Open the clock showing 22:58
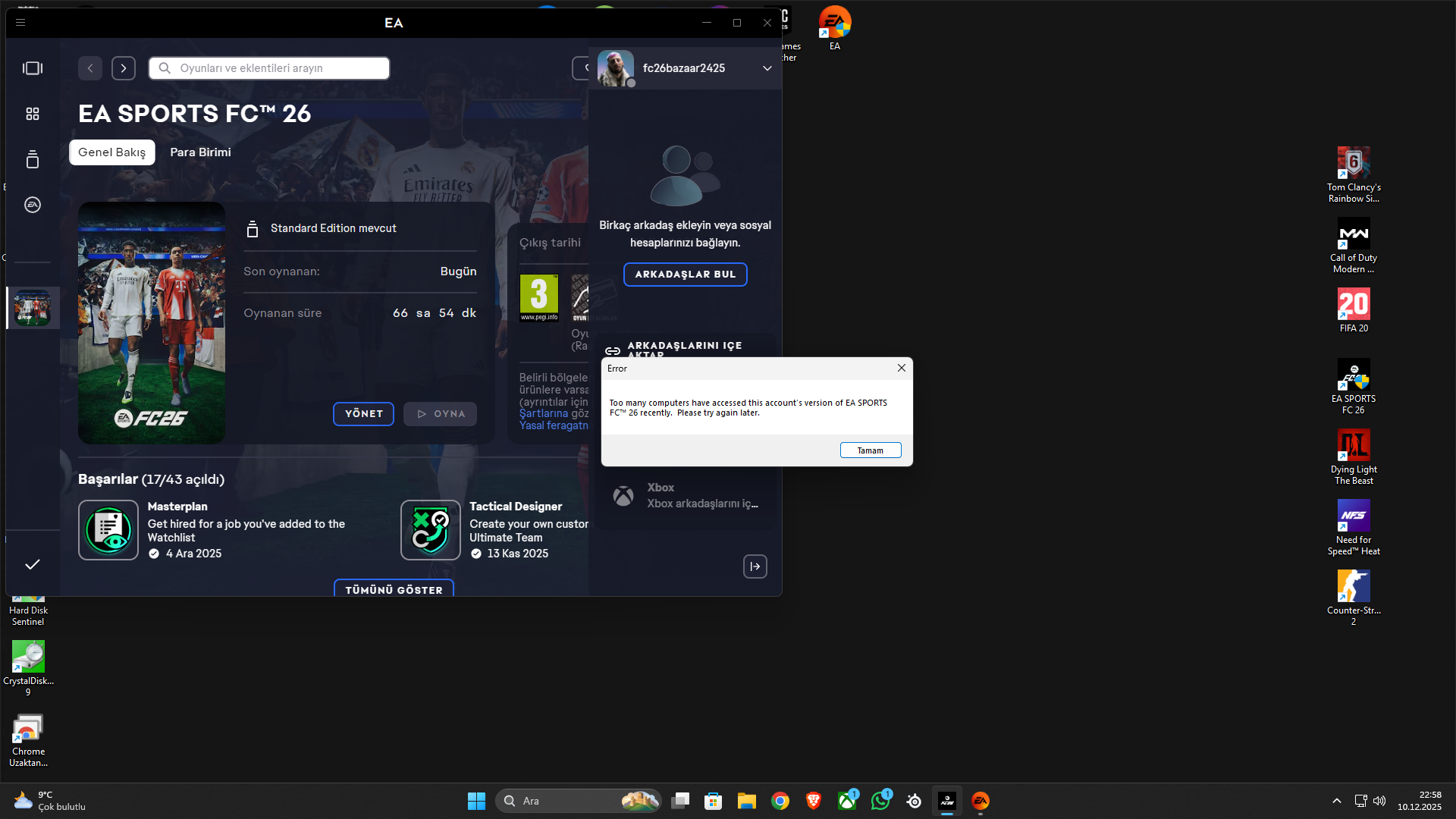 1420,801
